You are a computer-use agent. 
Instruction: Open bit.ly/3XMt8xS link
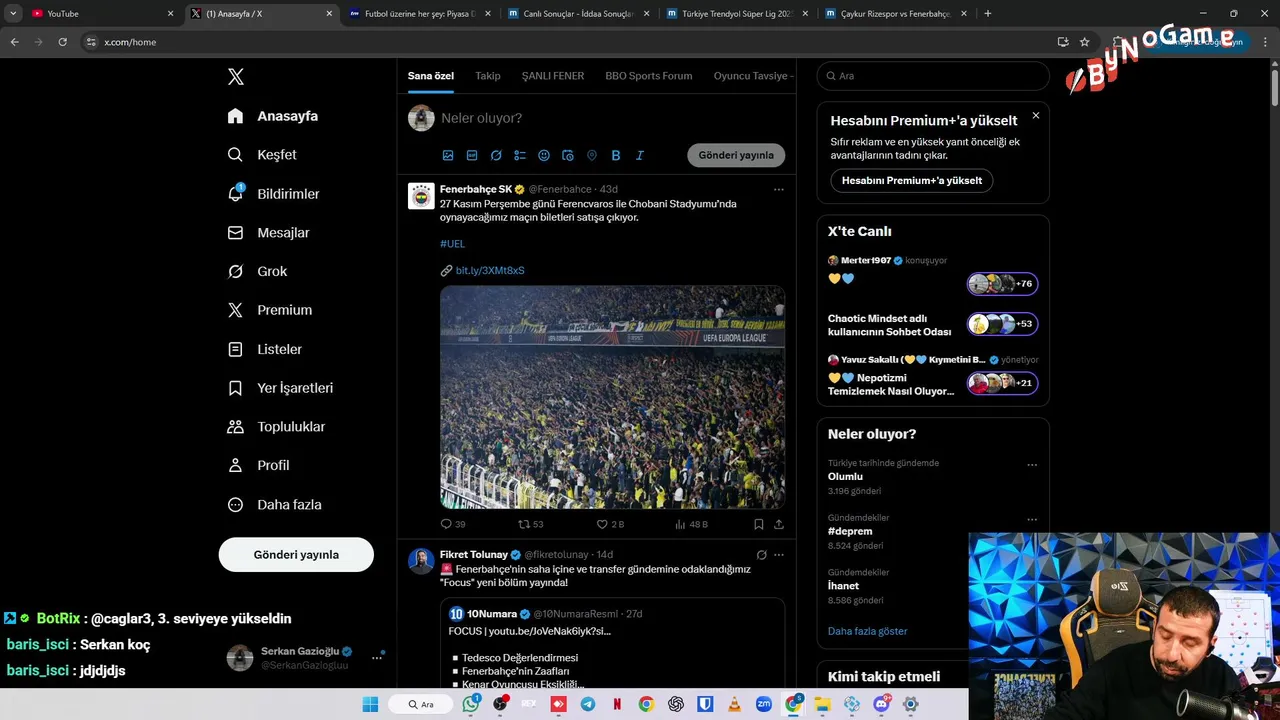(x=490, y=271)
